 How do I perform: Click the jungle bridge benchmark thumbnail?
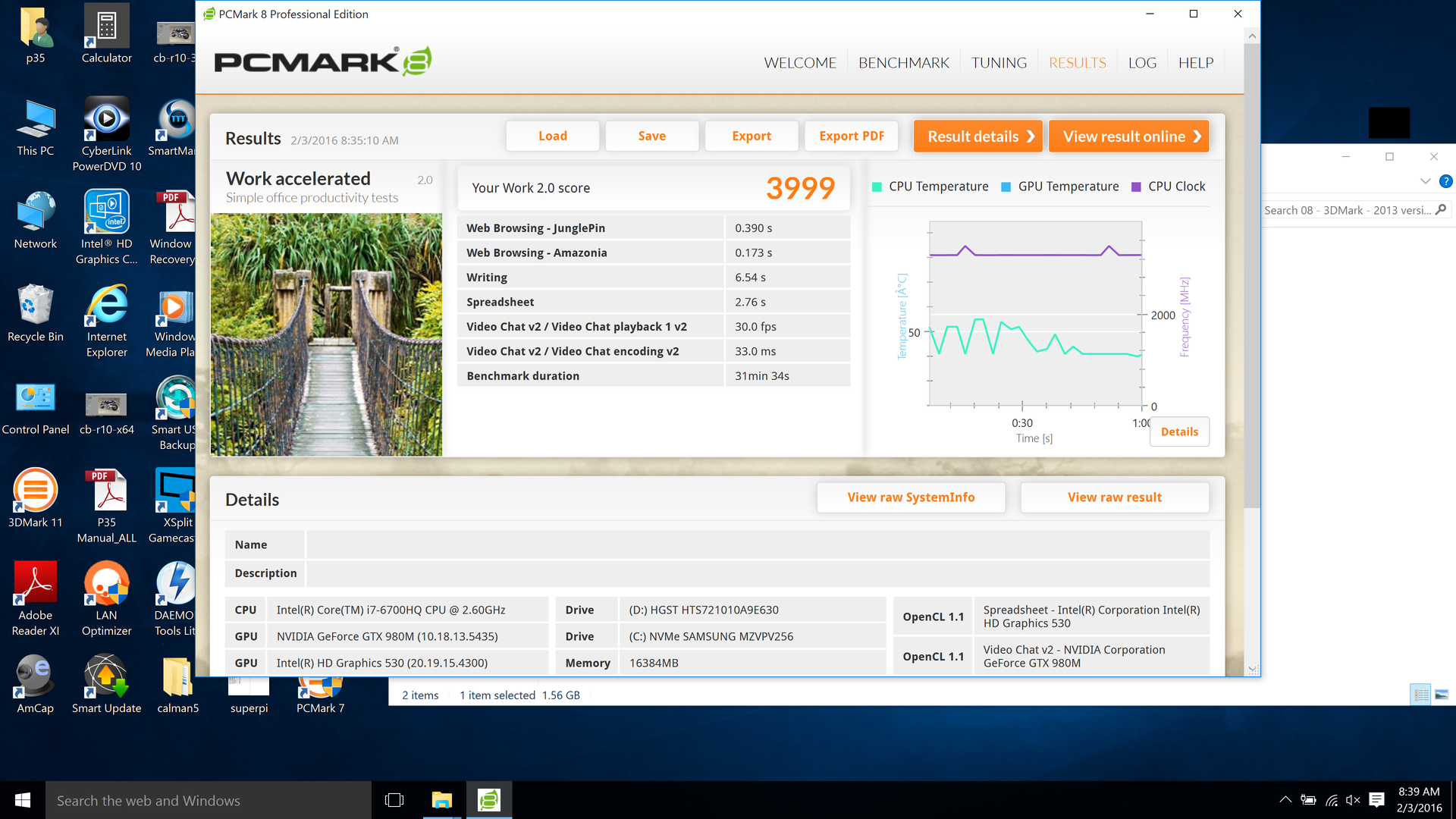[326, 334]
